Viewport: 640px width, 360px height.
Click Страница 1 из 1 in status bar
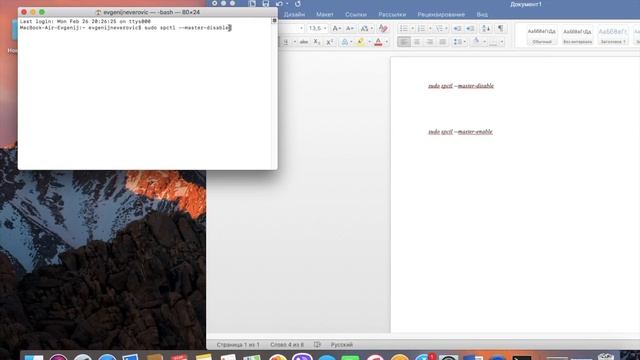[x=238, y=344]
